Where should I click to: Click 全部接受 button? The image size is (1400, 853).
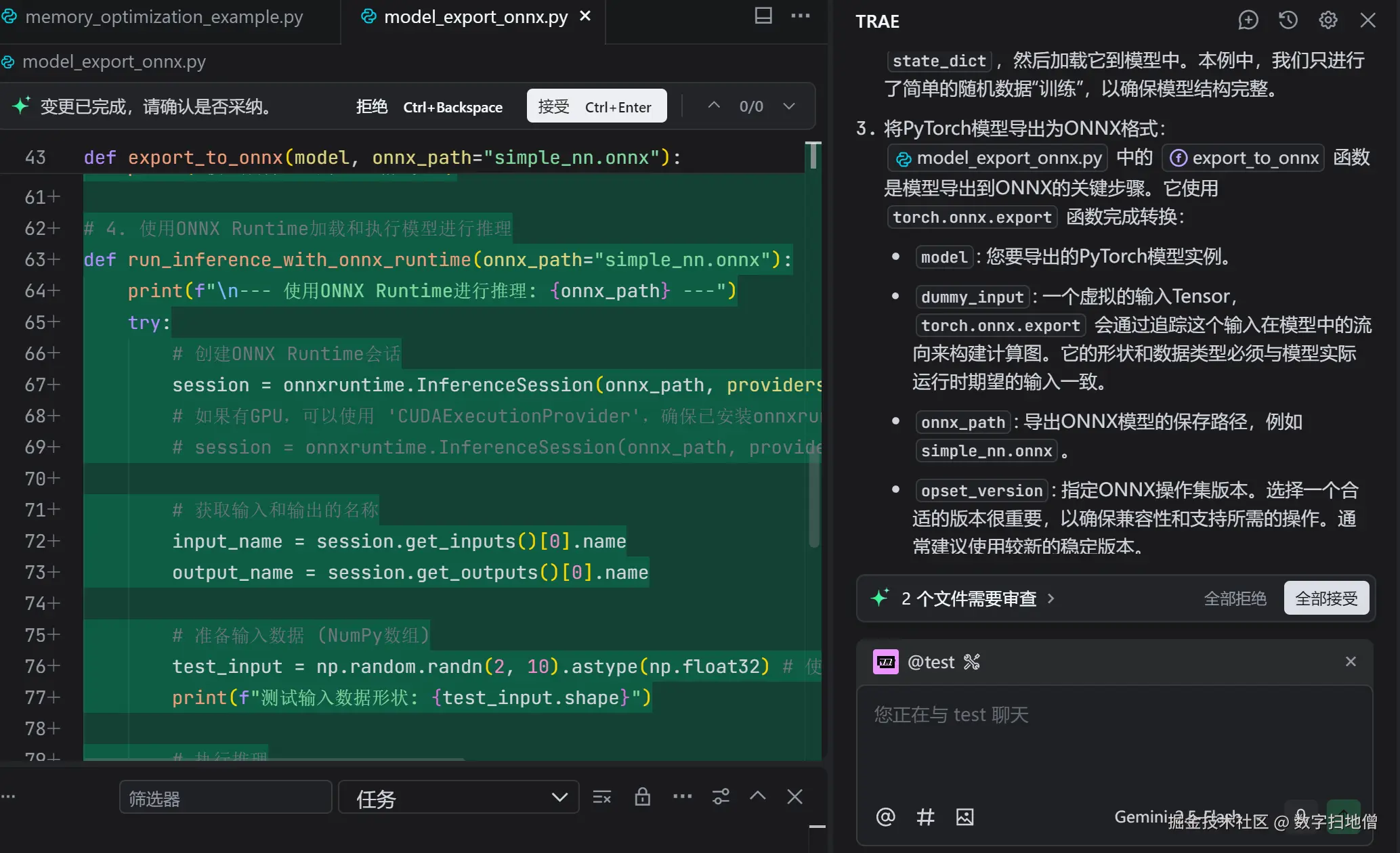pyautogui.click(x=1325, y=598)
